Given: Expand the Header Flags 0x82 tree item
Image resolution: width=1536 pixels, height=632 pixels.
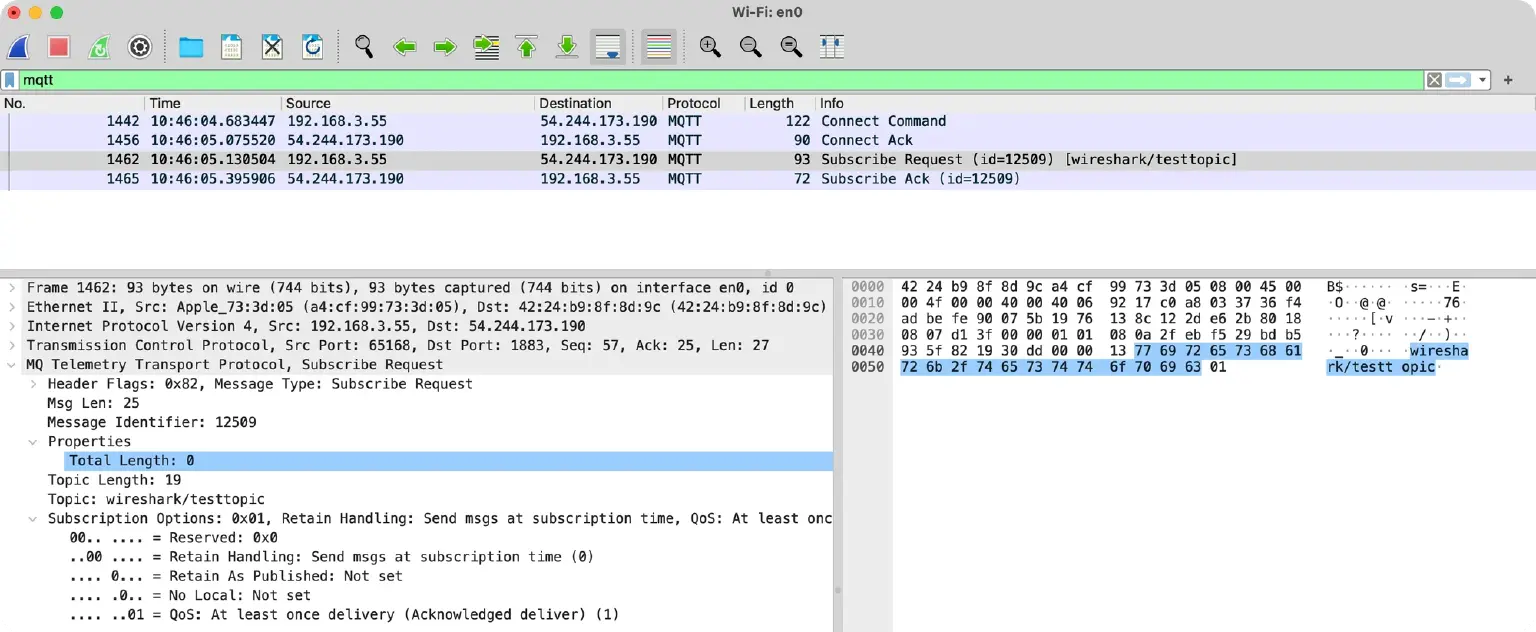Looking at the screenshot, I should pos(33,384).
